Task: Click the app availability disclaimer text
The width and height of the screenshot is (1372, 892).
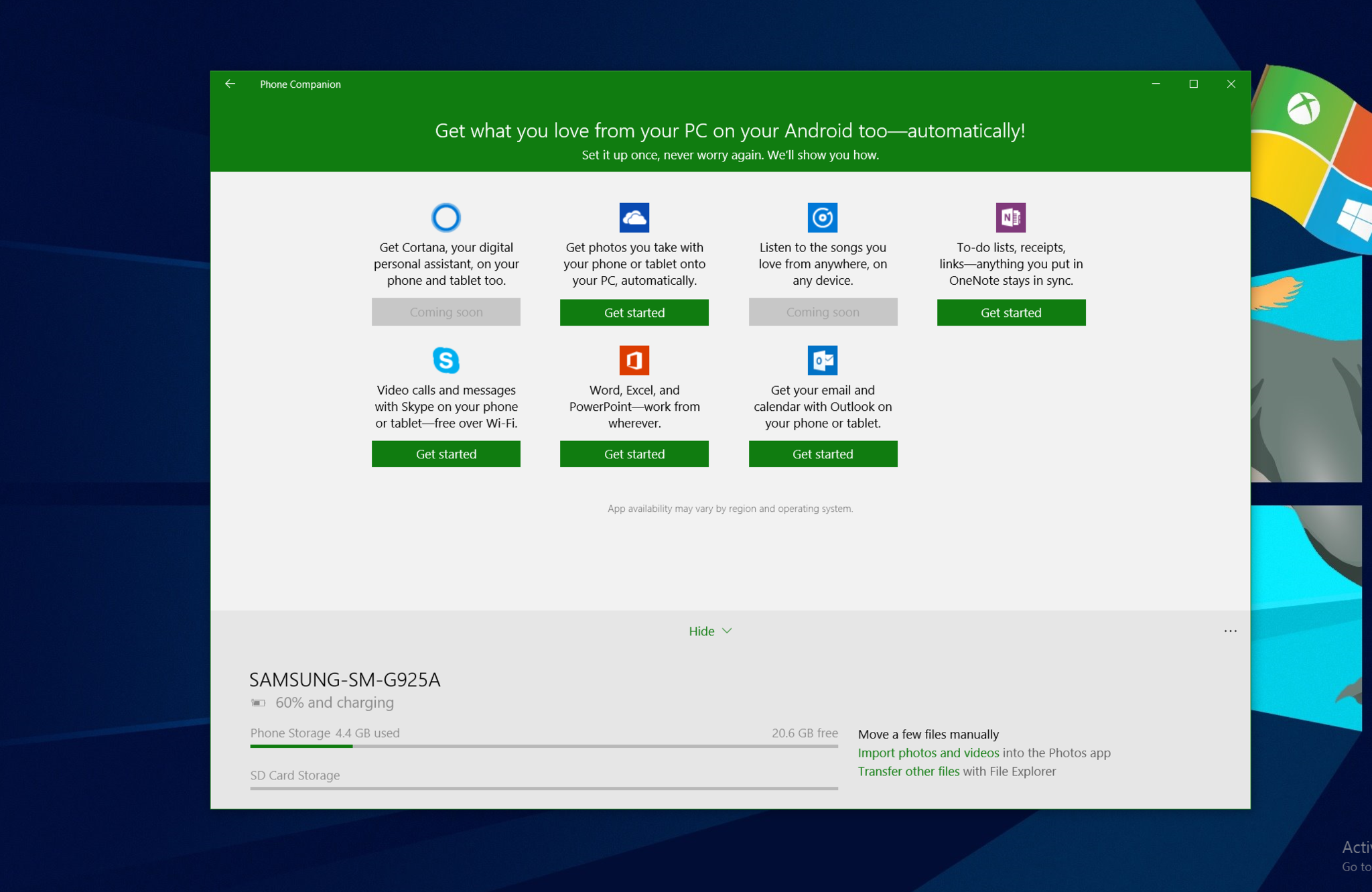Action: coord(730,509)
